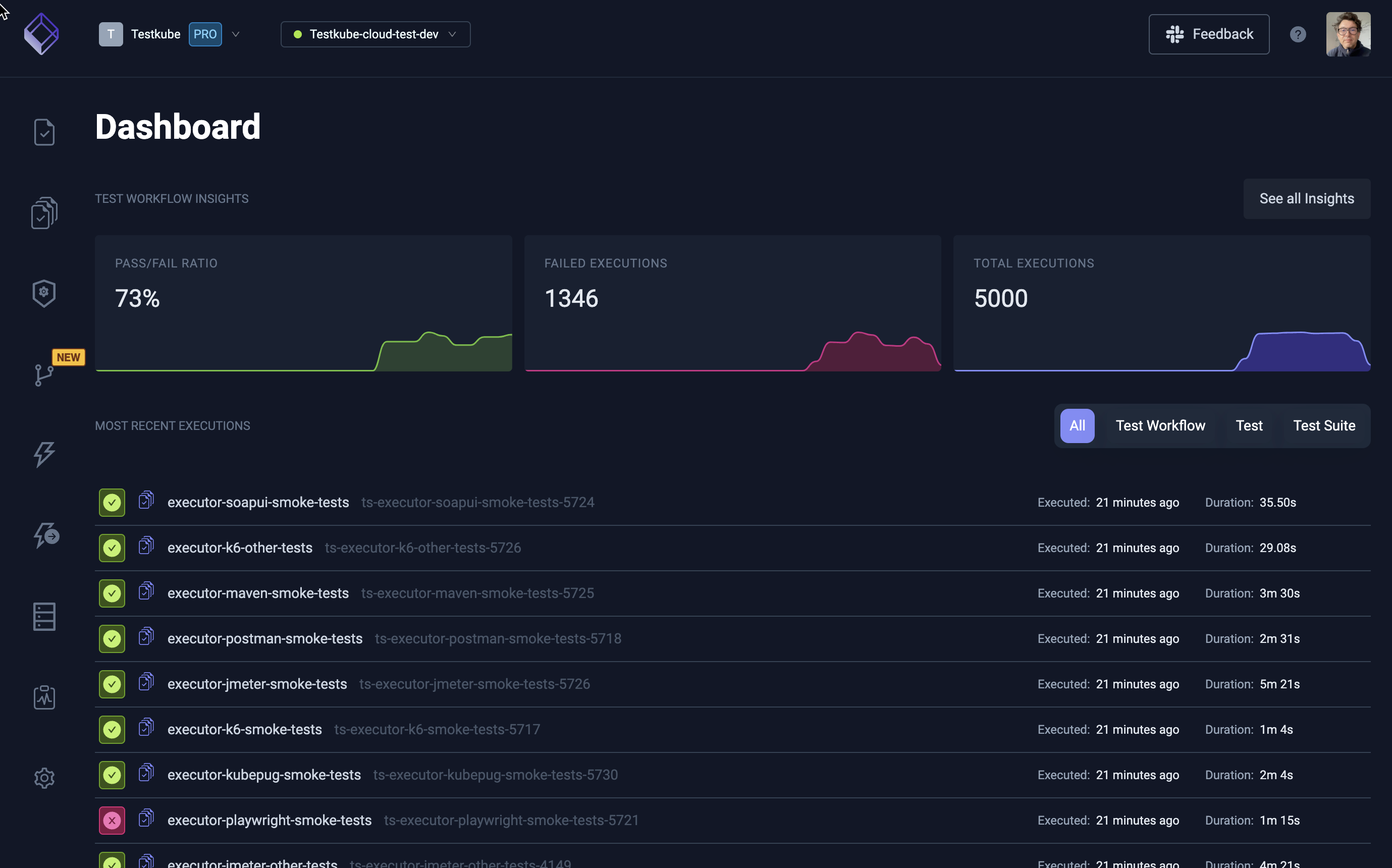1392x868 pixels.
Task: Click the help question mark icon
Action: (x=1298, y=34)
